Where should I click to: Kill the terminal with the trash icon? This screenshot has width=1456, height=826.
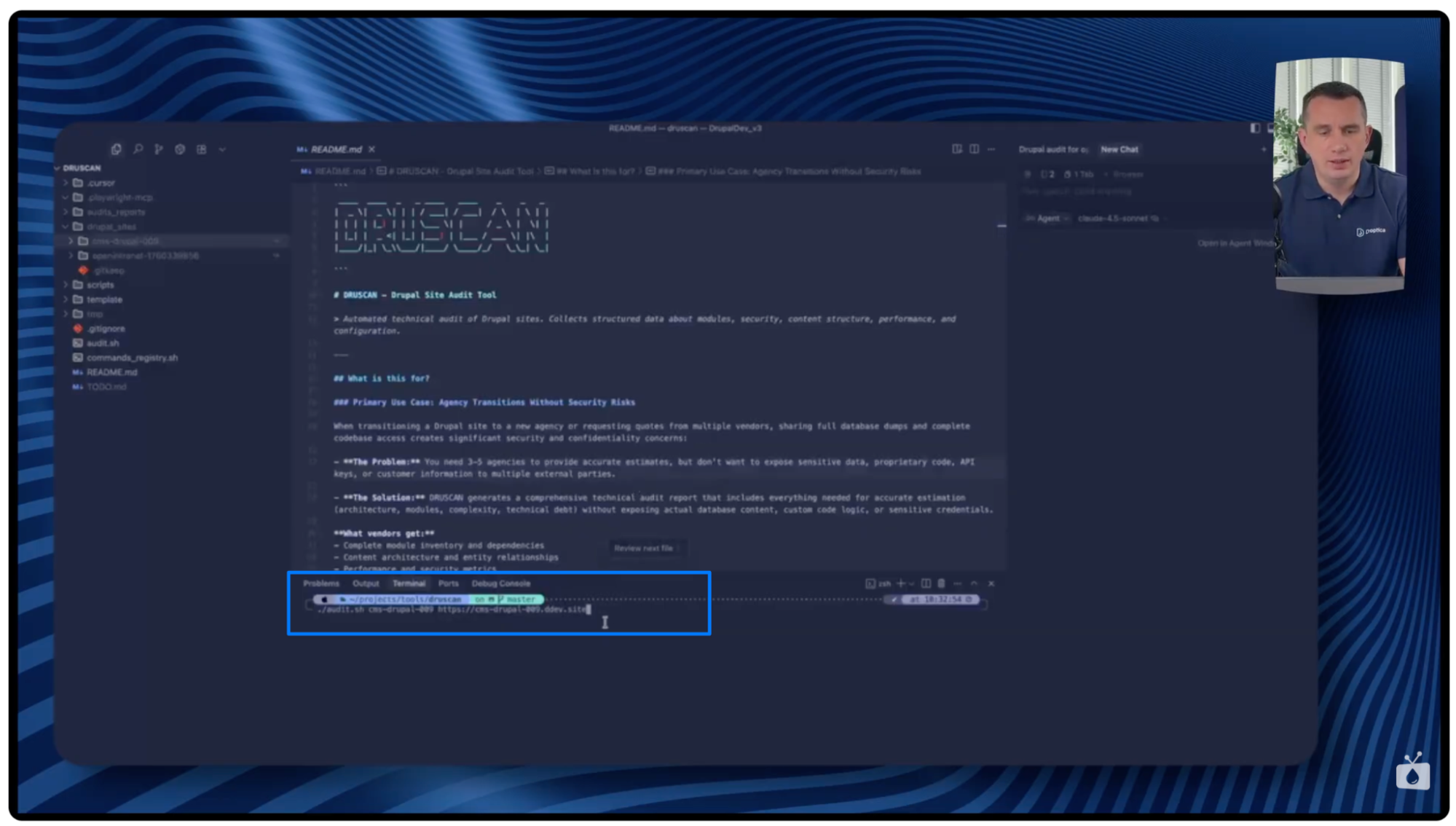pos(942,583)
